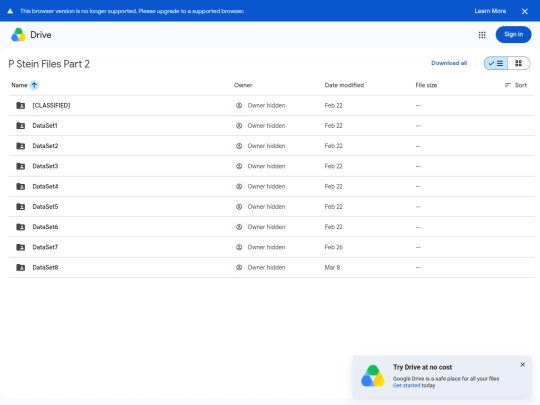Reverse sort direction arrow next to Name
This screenshot has height=405, width=540.
(x=34, y=85)
